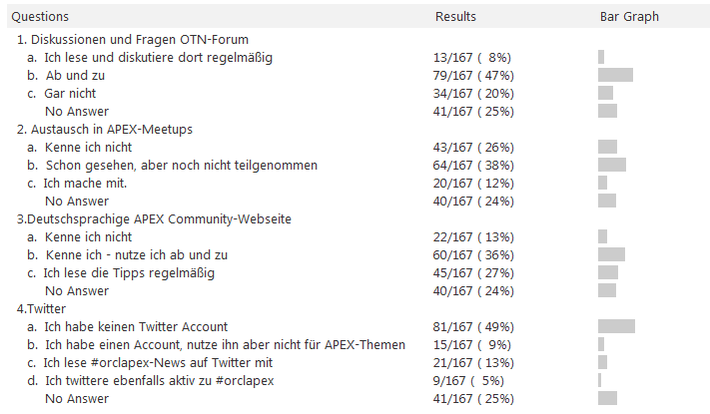This screenshot has height=414, width=710.
Task: Click the Results column header
Action: tap(455, 17)
